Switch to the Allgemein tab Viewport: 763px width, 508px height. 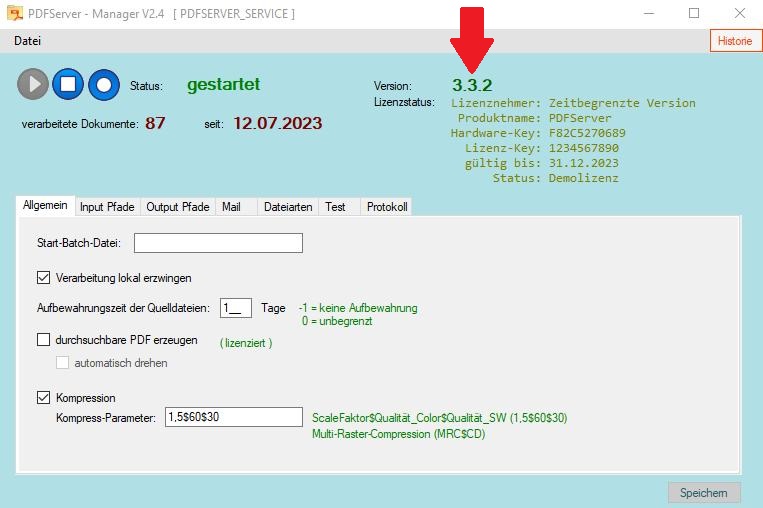click(x=45, y=205)
